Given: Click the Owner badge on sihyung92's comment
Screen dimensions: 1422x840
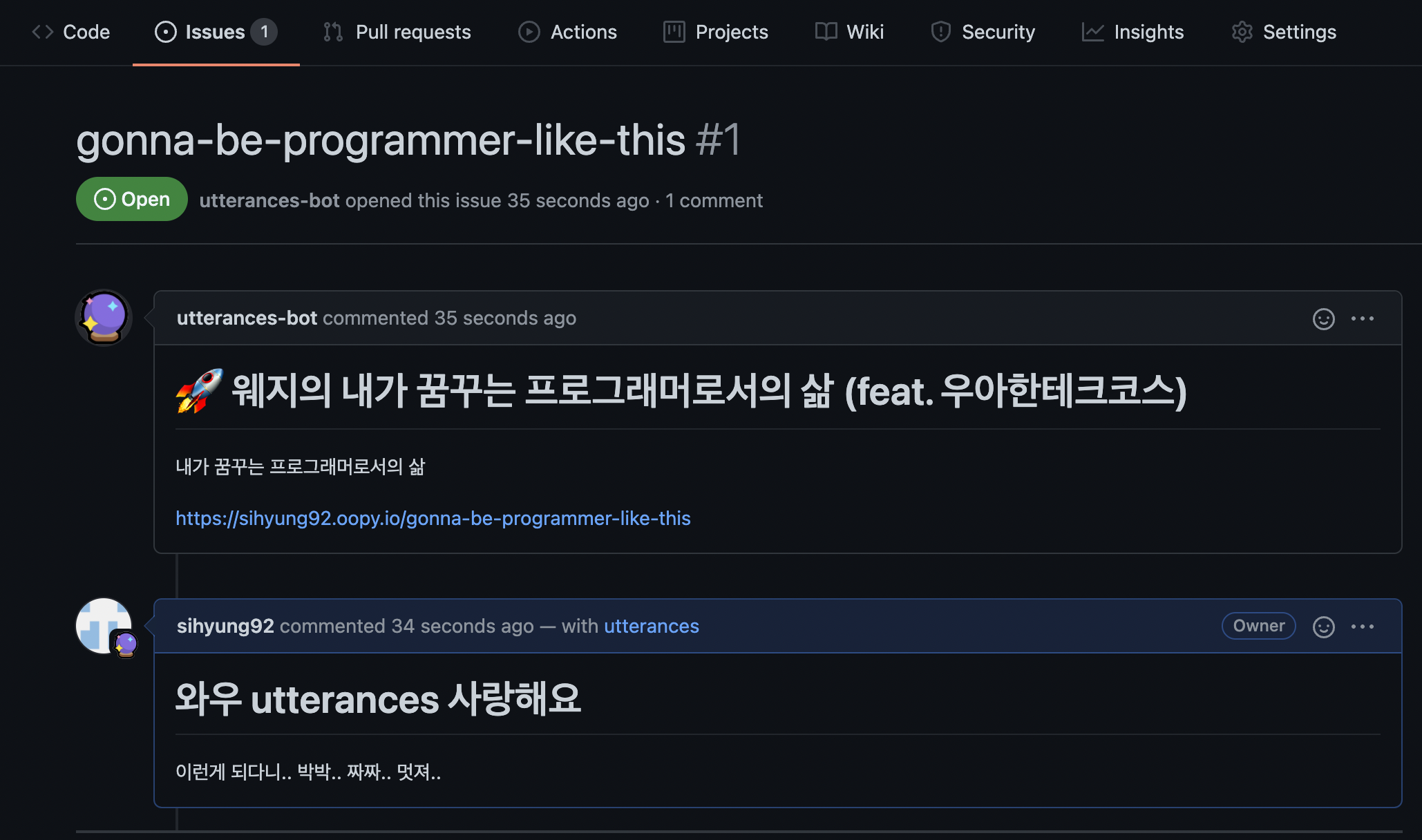Looking at the screenshot, I should pos(1258,626).
